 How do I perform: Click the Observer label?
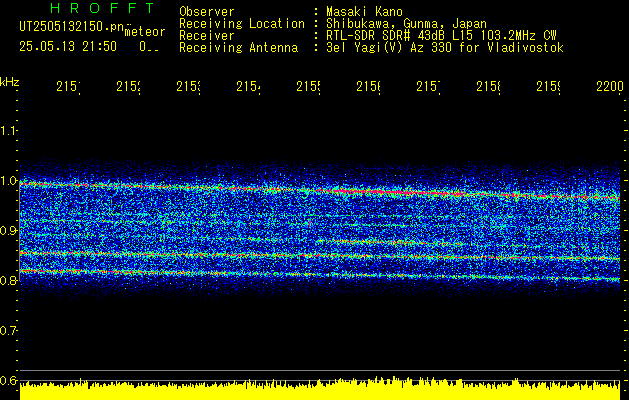tap(207, 12)
